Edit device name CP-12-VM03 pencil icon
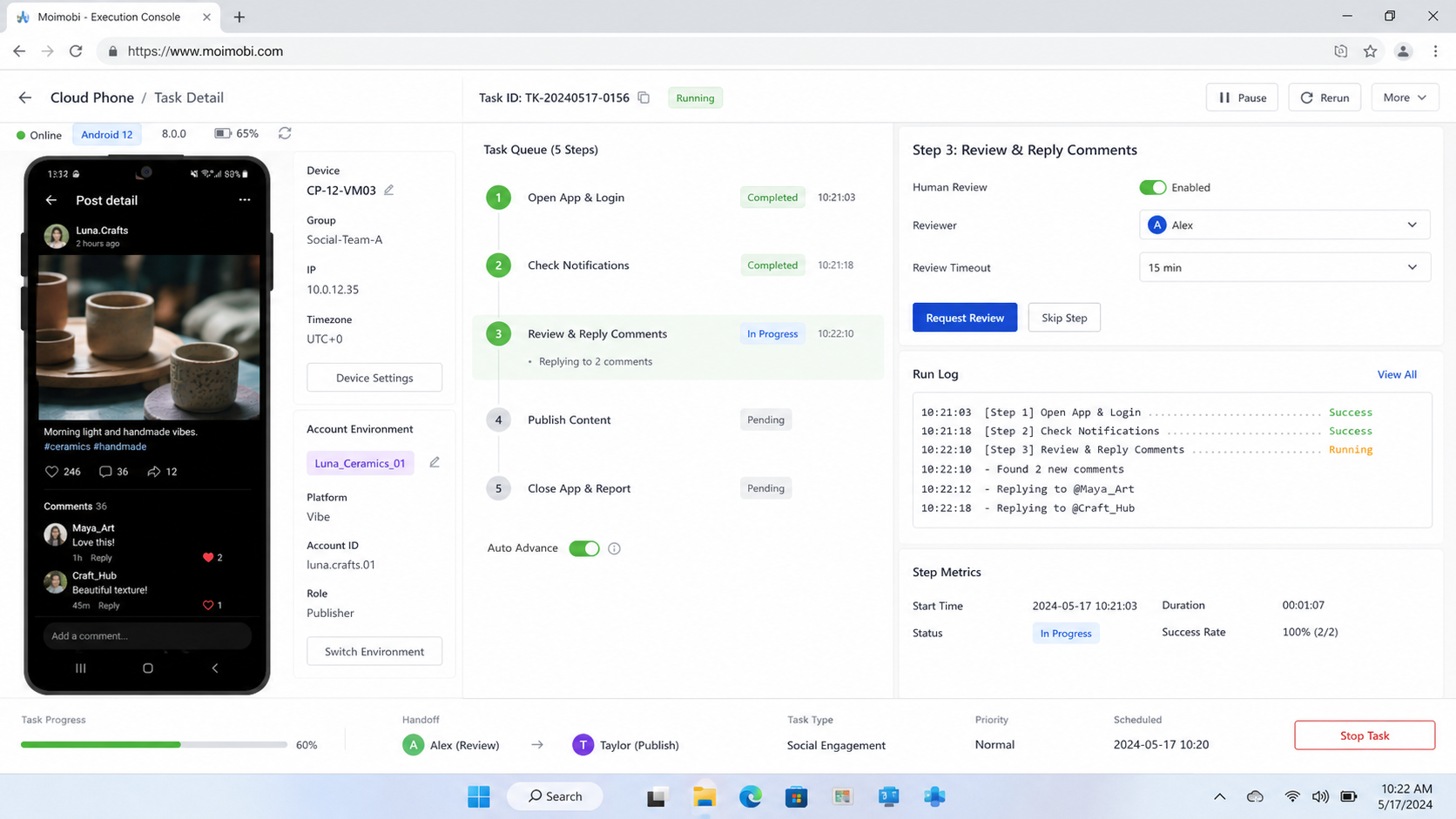1456x819 pixels. click(x=389, y=190)
